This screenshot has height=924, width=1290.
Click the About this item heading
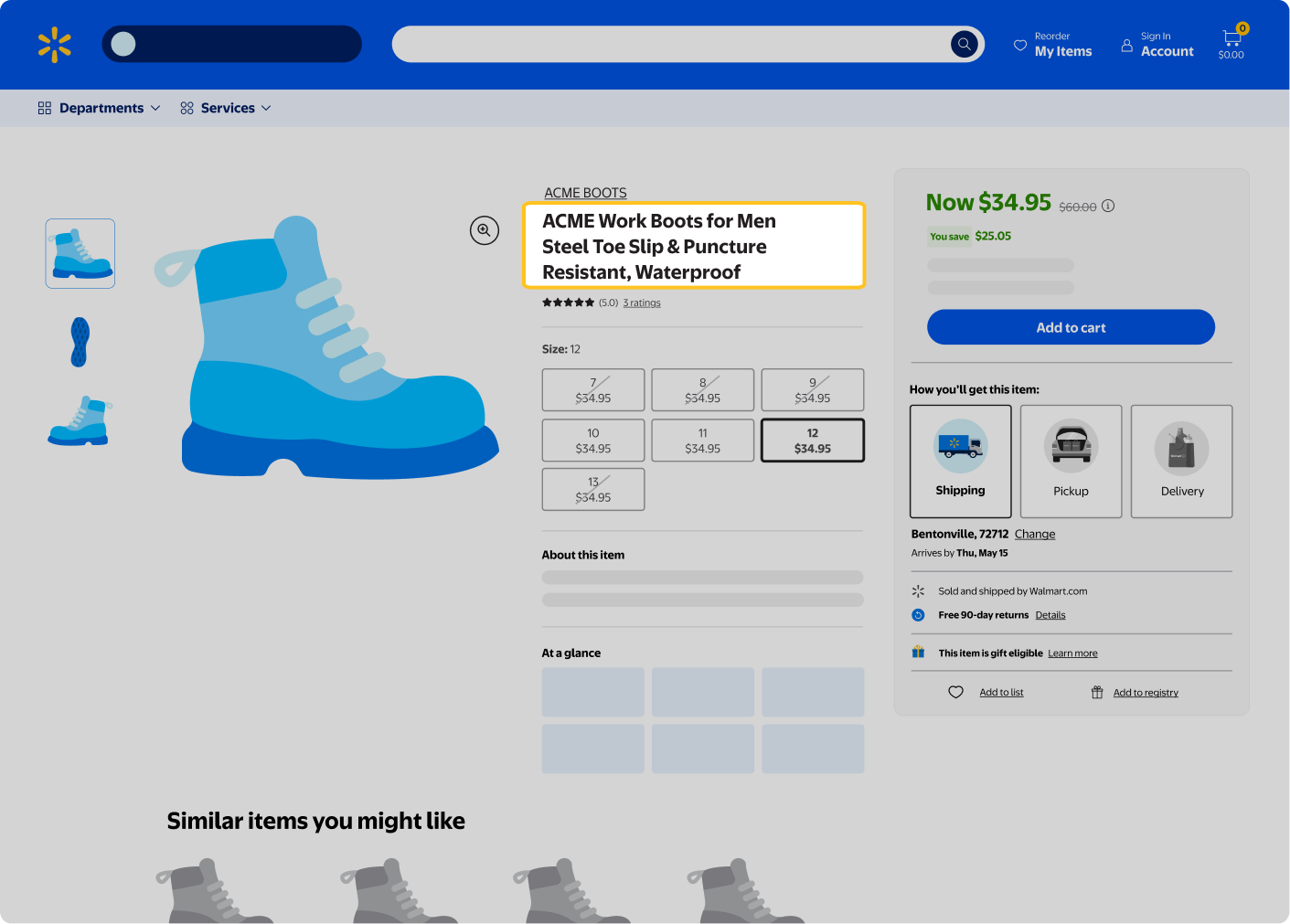coord(583,555)
